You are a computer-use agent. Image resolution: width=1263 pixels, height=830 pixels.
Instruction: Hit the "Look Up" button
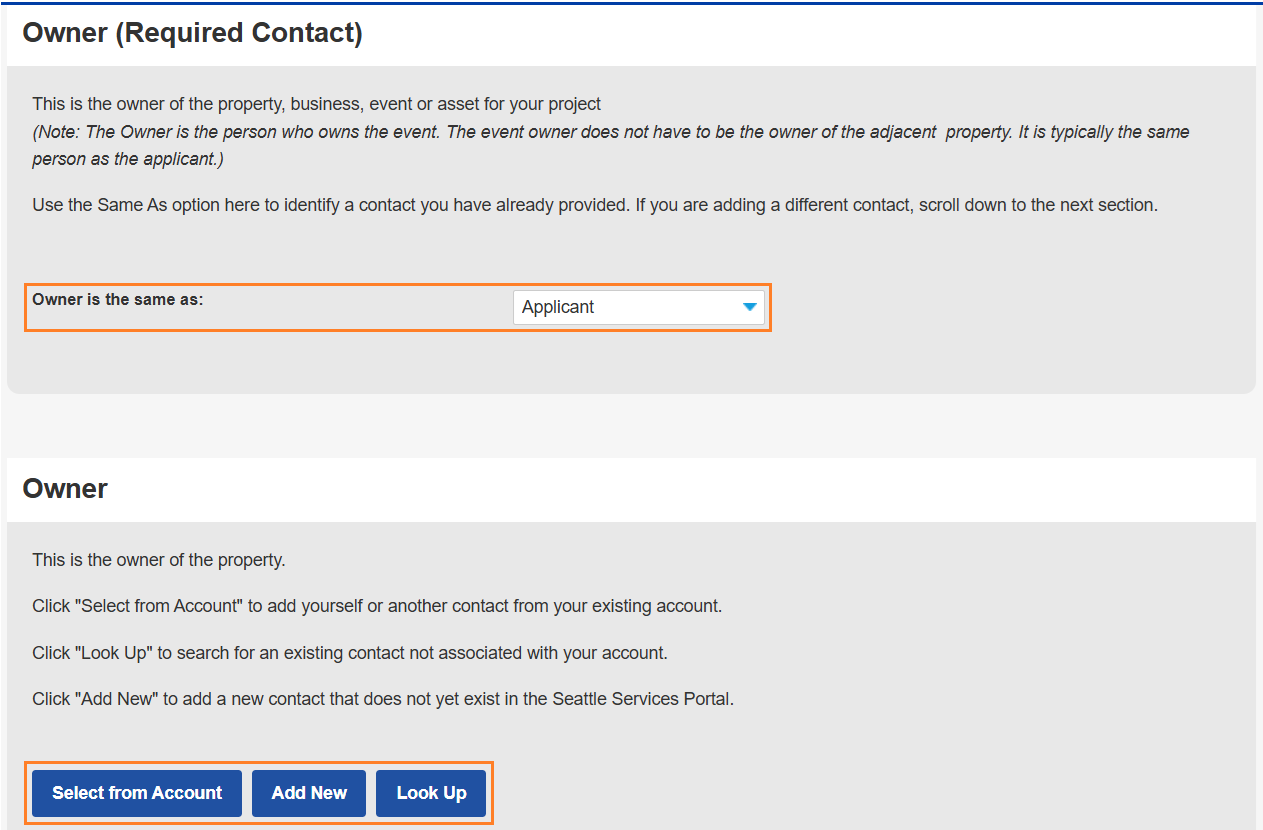coord(431,793)
